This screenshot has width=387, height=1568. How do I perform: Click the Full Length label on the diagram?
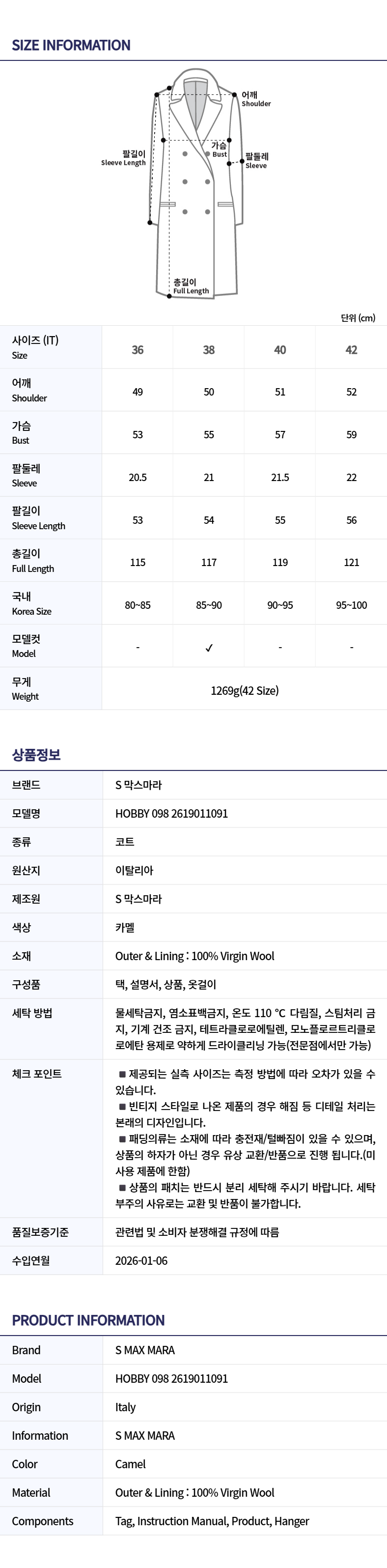190,286
